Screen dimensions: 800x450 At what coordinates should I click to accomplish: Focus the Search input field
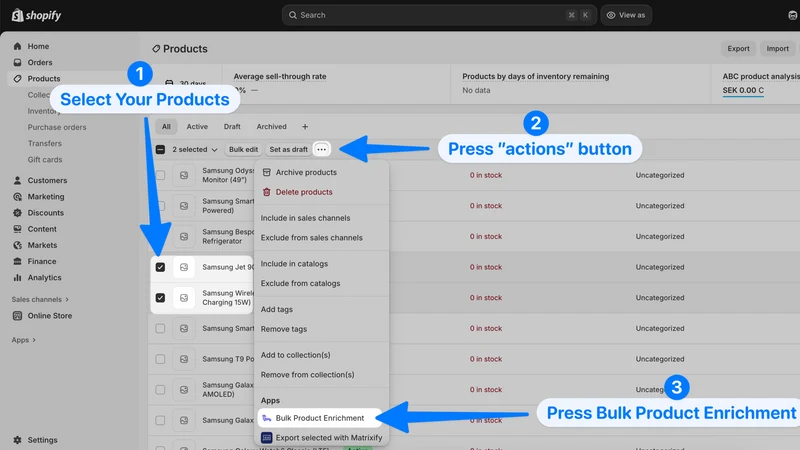pos(439,15)
